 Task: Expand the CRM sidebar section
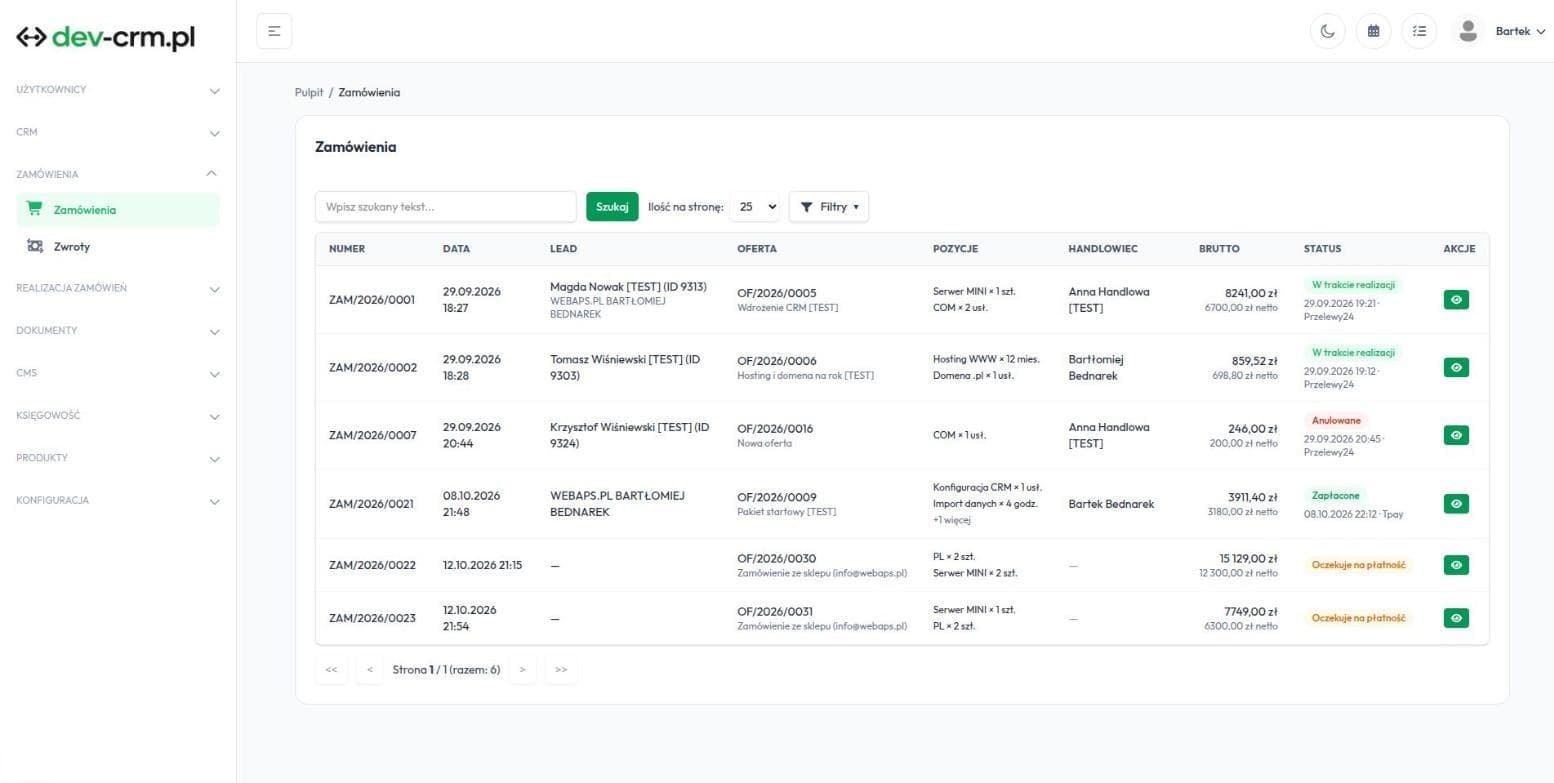click(x=118, y=132)
